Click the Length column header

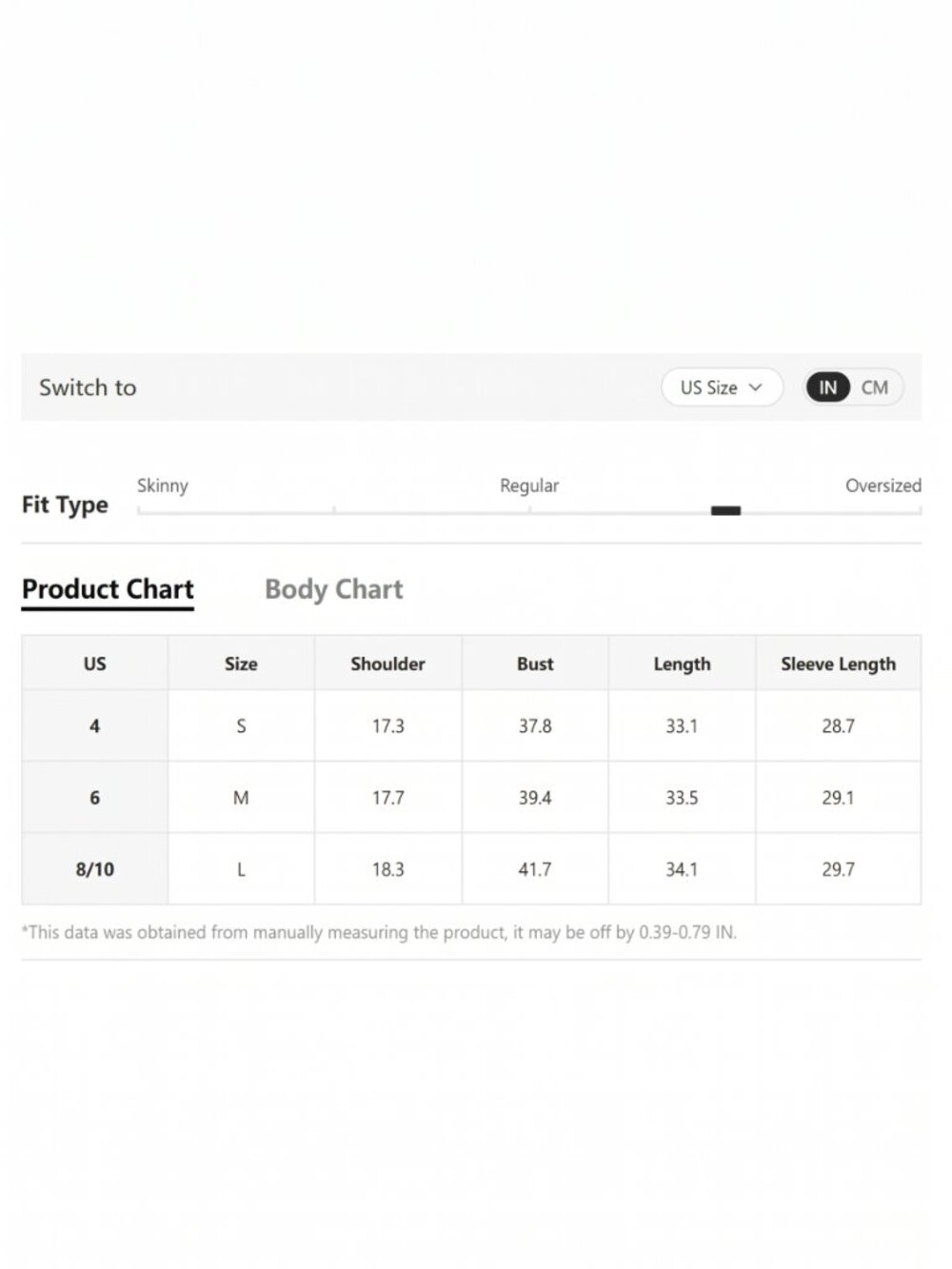(682, 664)
